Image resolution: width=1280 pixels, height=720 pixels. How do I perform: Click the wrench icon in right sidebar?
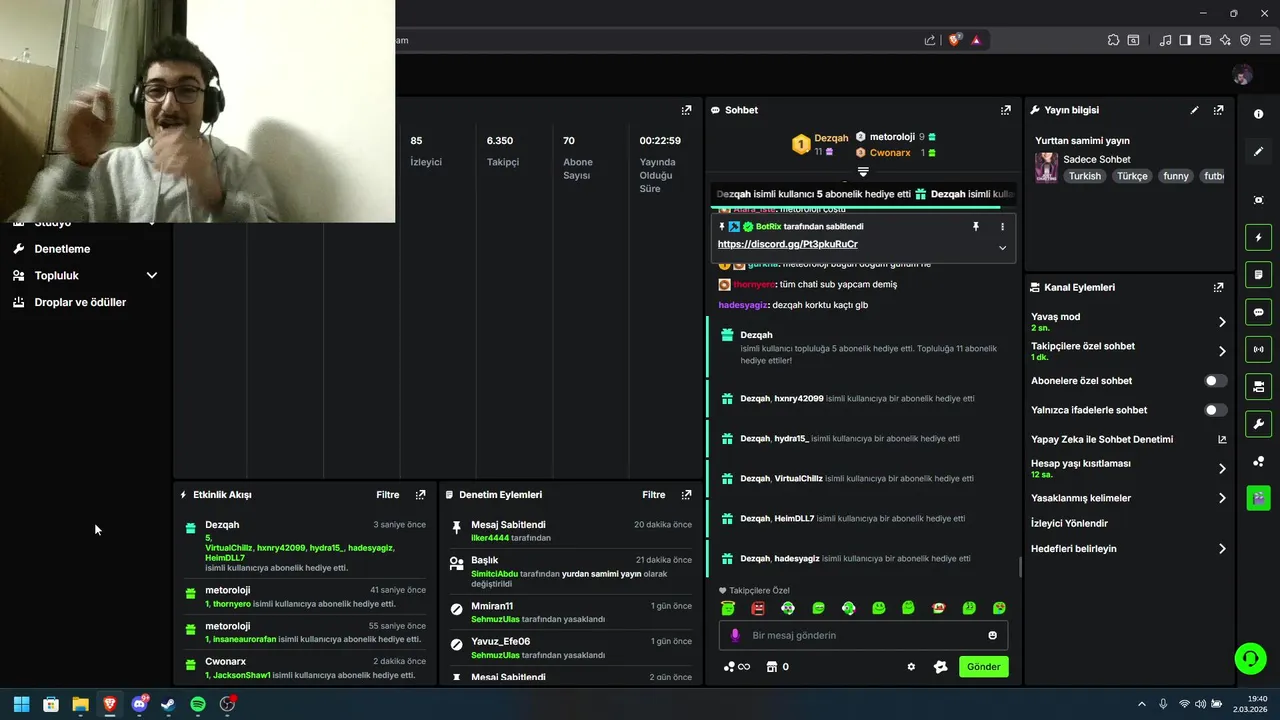(x=1258, y=423)
